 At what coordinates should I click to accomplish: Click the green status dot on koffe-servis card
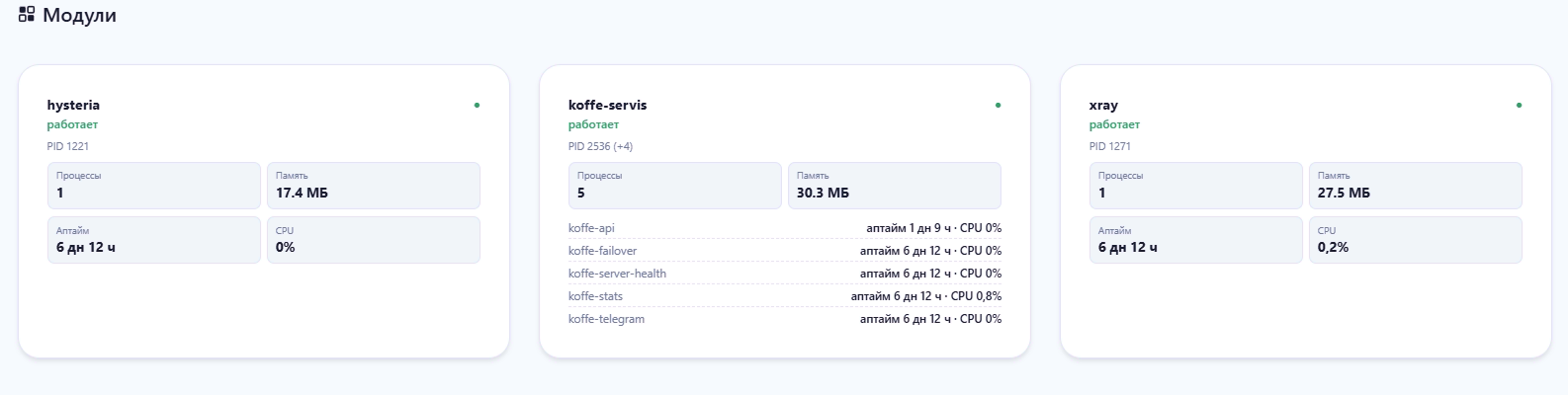click(x=998, y=105)
